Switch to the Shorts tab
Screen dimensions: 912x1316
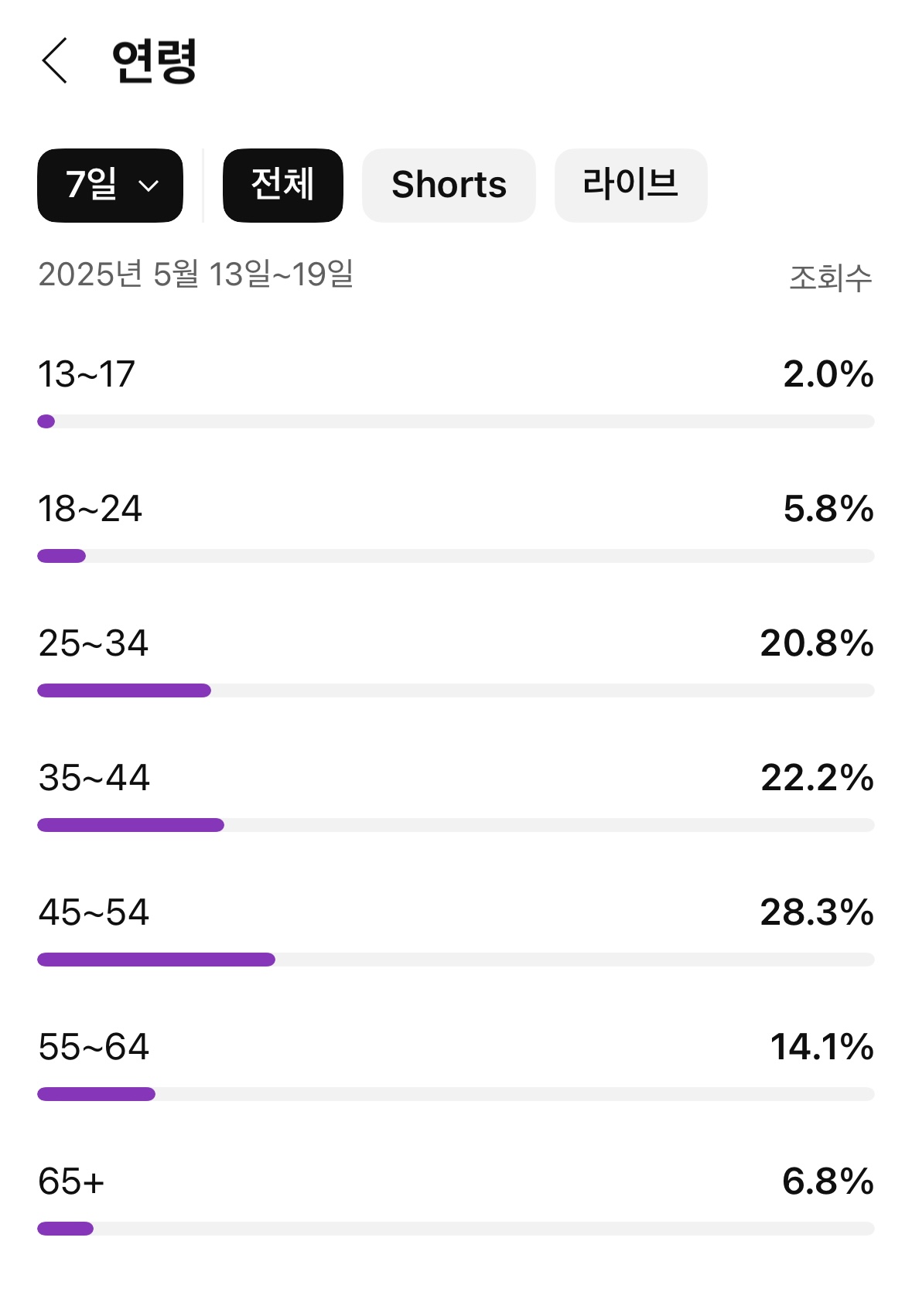pos(449,186)
